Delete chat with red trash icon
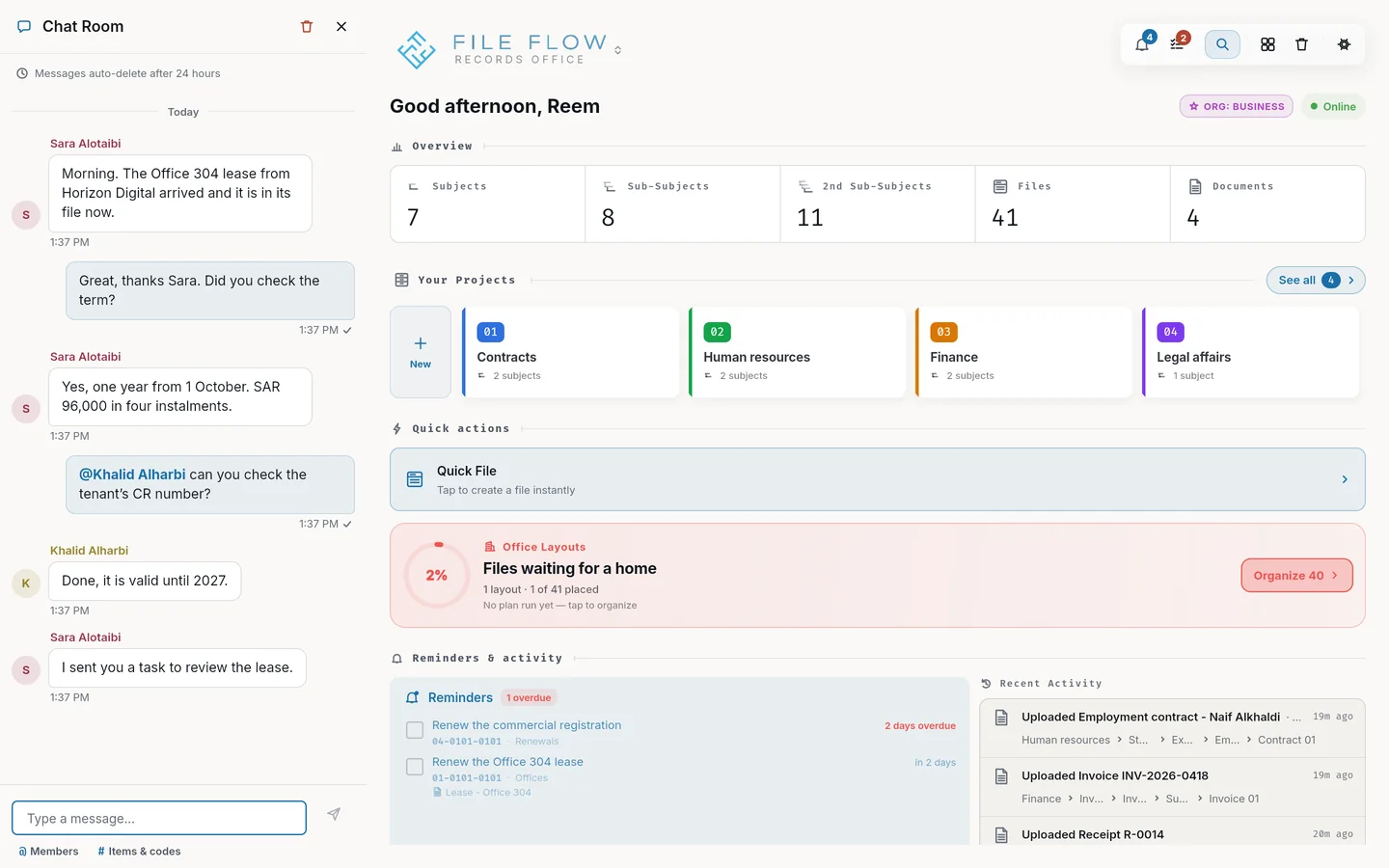The image size is (1389, 868). point(307,27)
